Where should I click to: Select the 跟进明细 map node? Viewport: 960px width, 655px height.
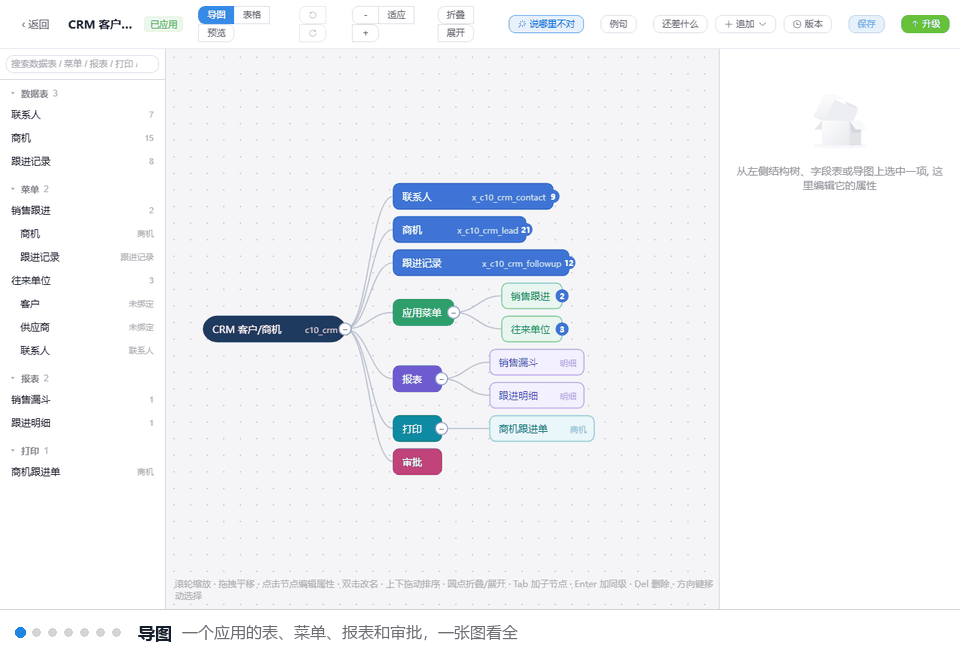coord(536,395)
